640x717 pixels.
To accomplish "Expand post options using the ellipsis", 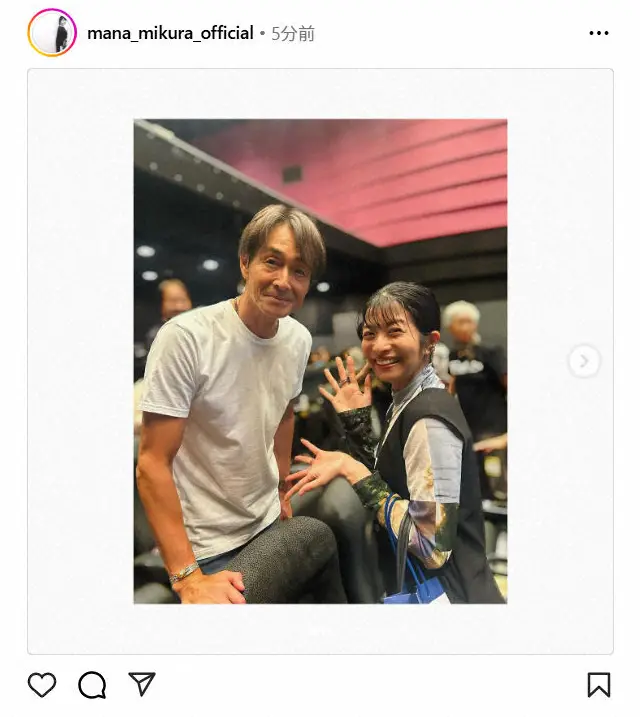I will pyautogui.click(x=599, y=33).
